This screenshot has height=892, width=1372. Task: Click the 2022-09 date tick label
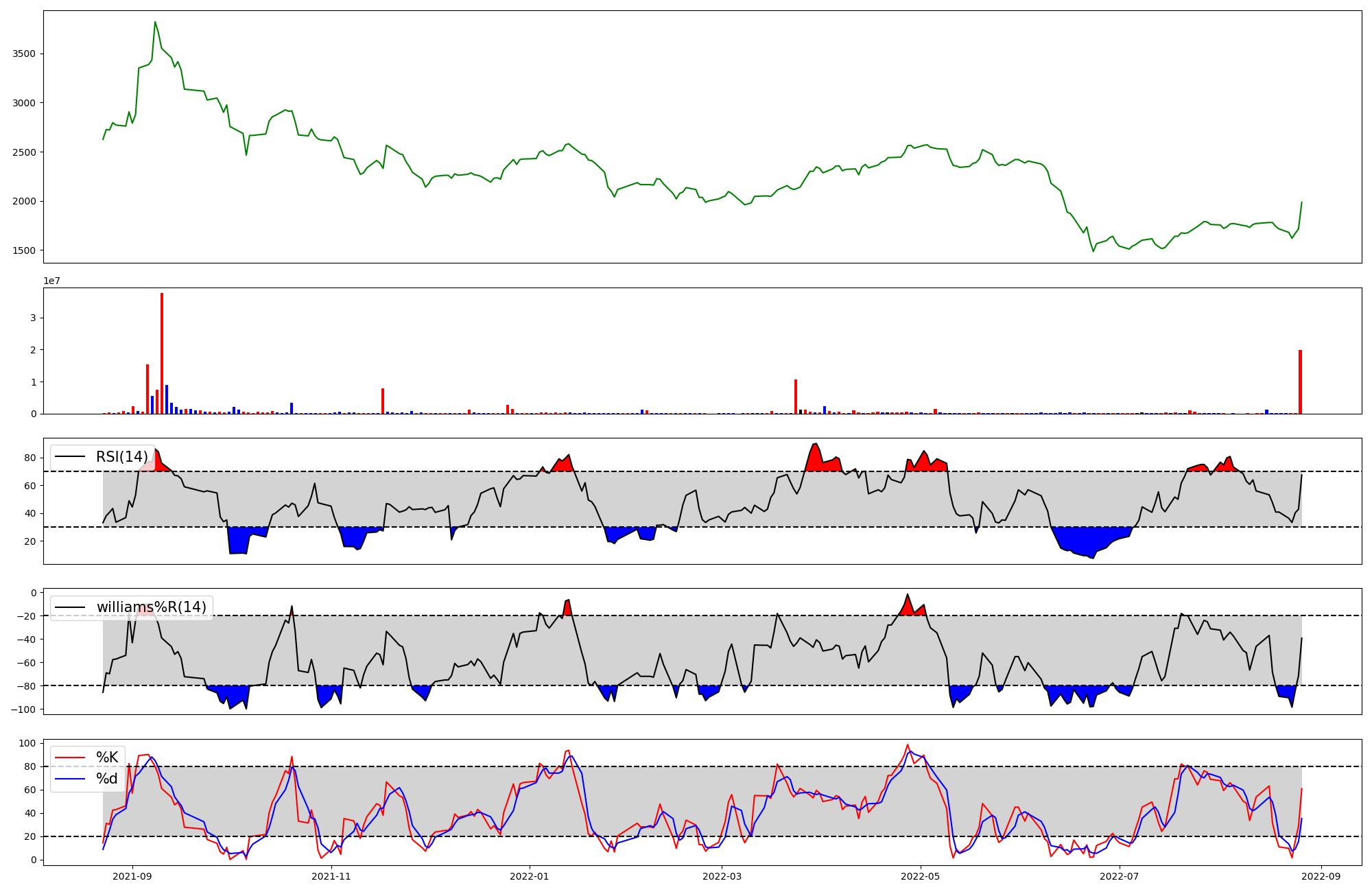point(1321,876)
